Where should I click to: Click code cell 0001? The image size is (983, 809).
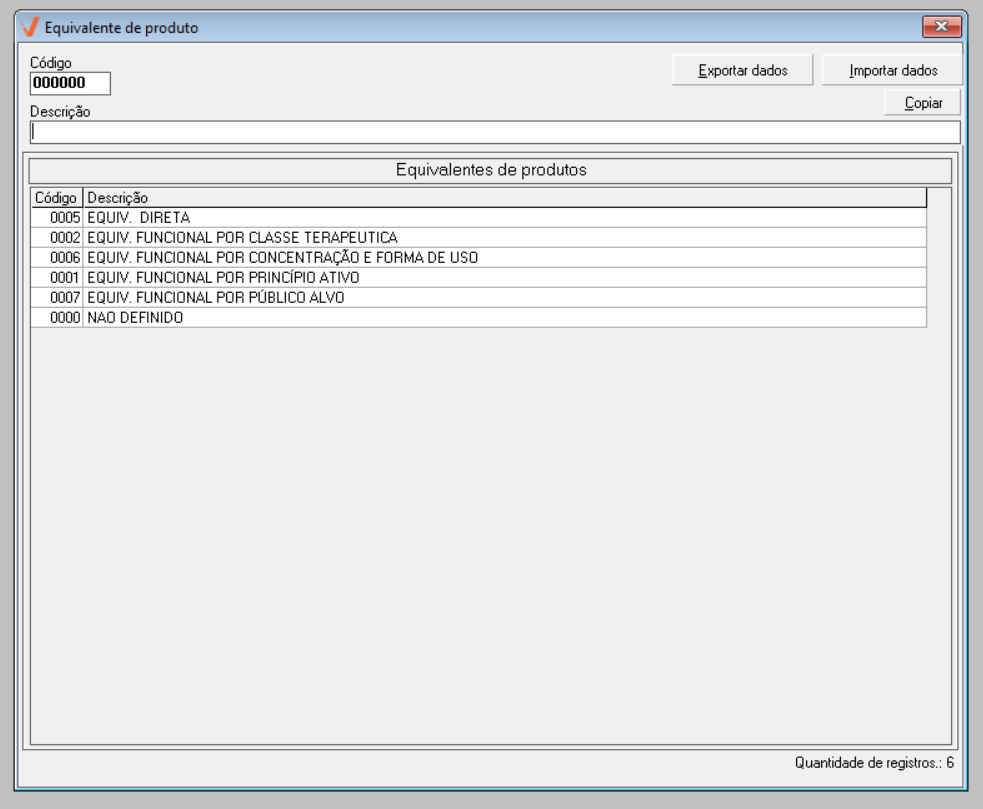[x=57, y=277]
